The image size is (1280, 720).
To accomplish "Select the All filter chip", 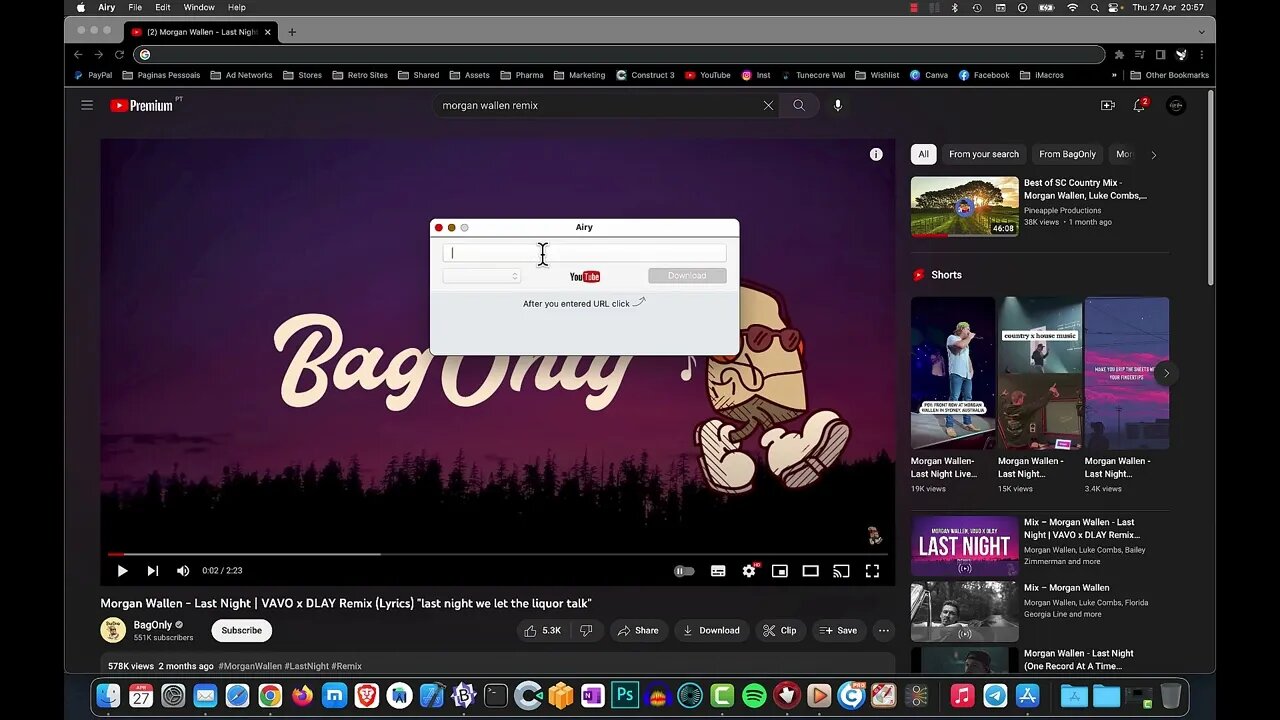I will (x=923, y=154).
